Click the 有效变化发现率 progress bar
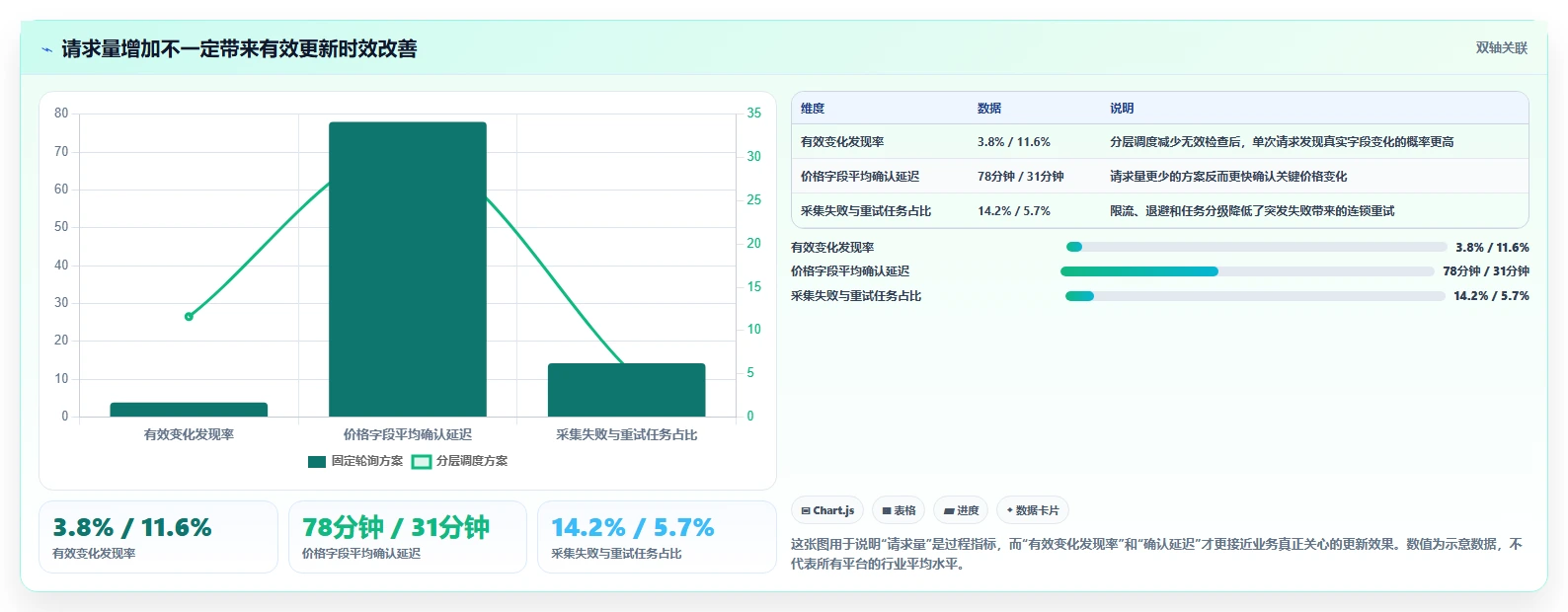Image resolution: width=1568 pixels, height=612 pixels. point(1256,247)
